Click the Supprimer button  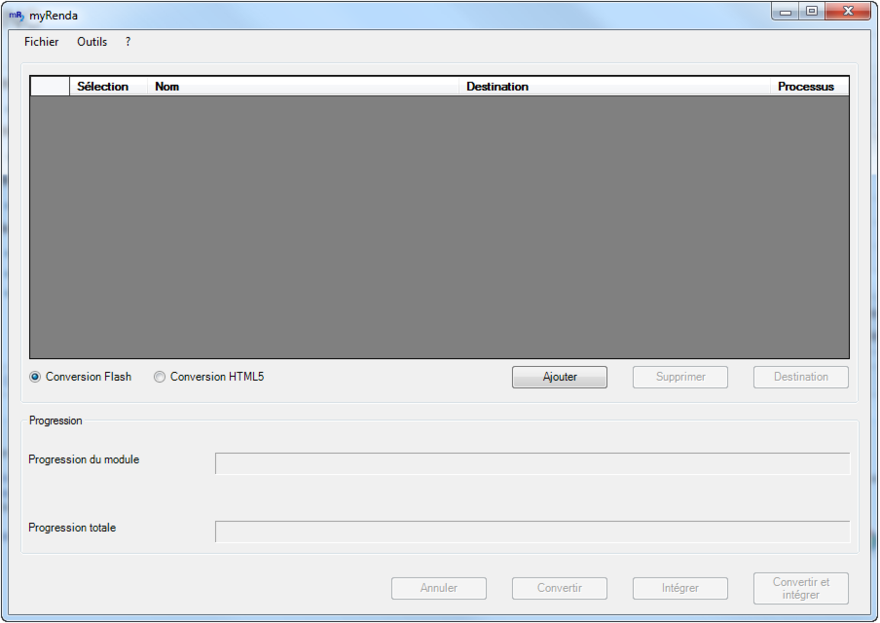pos(680,377)
